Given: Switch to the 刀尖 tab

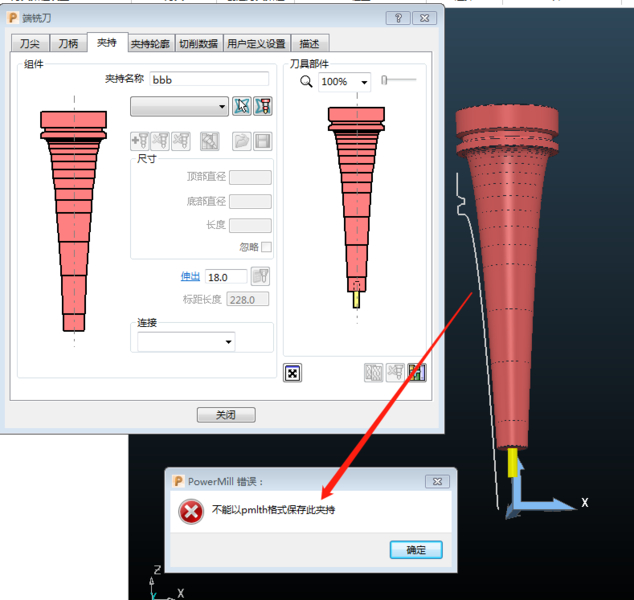Looking at the screenshot, I should [x=30, y=43].
